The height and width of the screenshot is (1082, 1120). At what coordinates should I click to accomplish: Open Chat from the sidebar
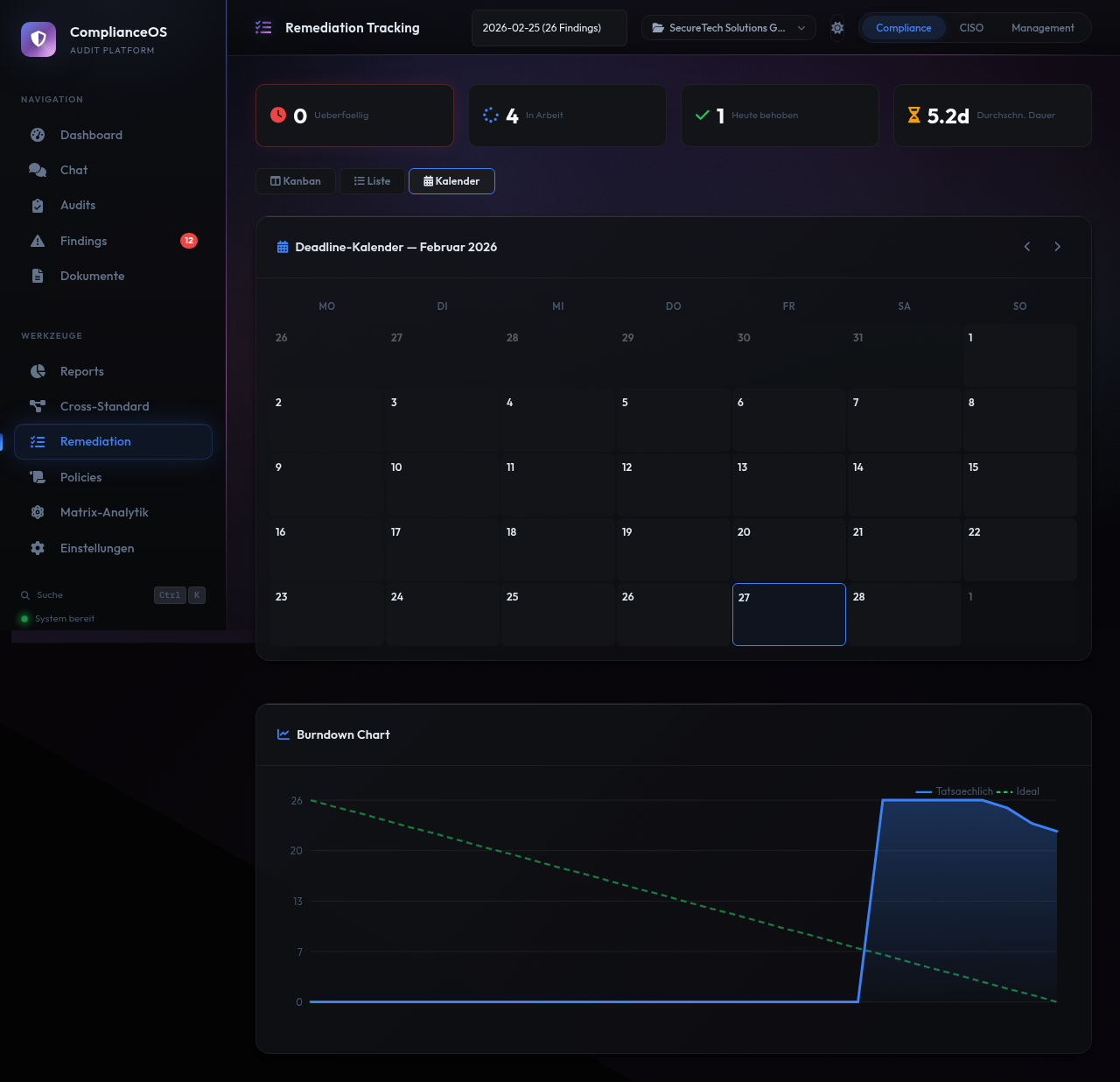click(x=73, y=170)
